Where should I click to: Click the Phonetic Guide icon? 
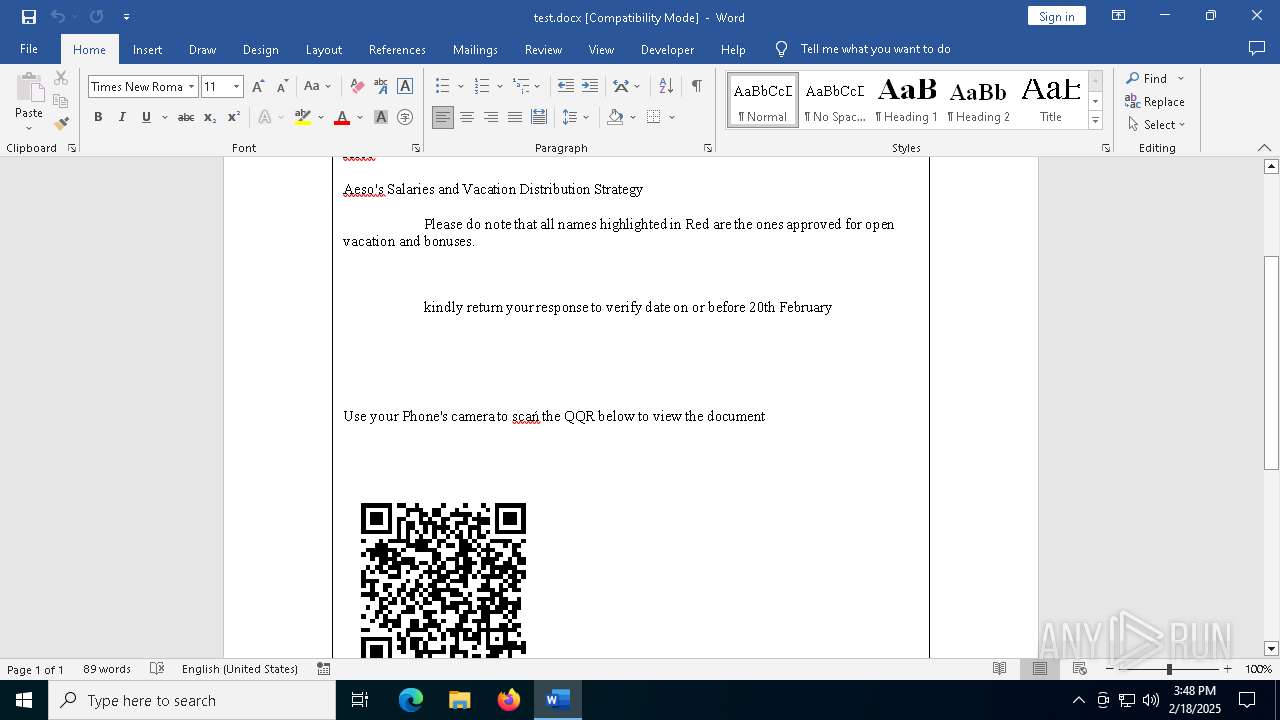point(381,87)
